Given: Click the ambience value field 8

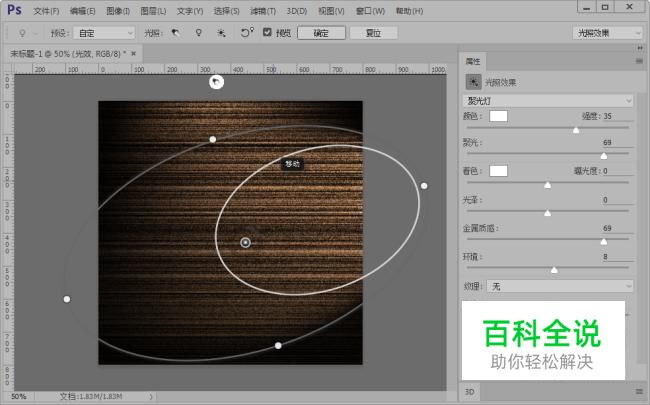Looking at the screenshot, I should pos(618,257).
